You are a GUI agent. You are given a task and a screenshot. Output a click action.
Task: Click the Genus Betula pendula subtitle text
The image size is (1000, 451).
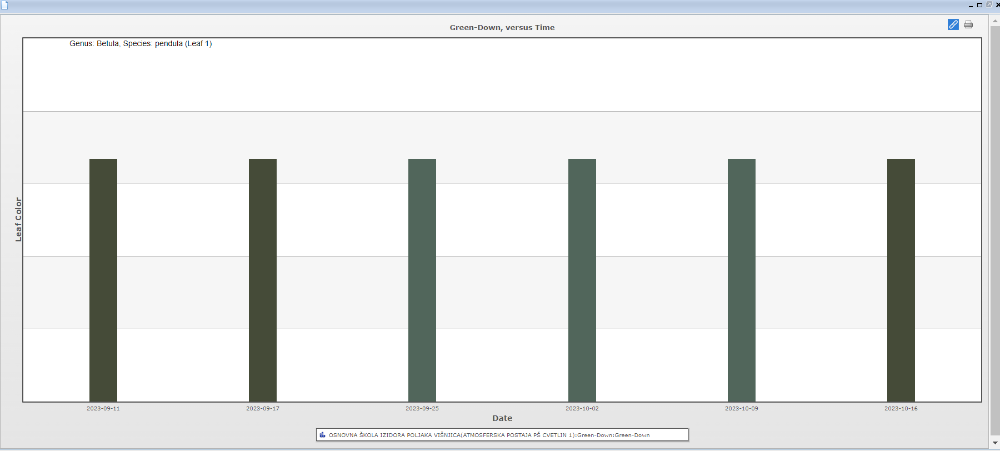click(x=141, y=44)
